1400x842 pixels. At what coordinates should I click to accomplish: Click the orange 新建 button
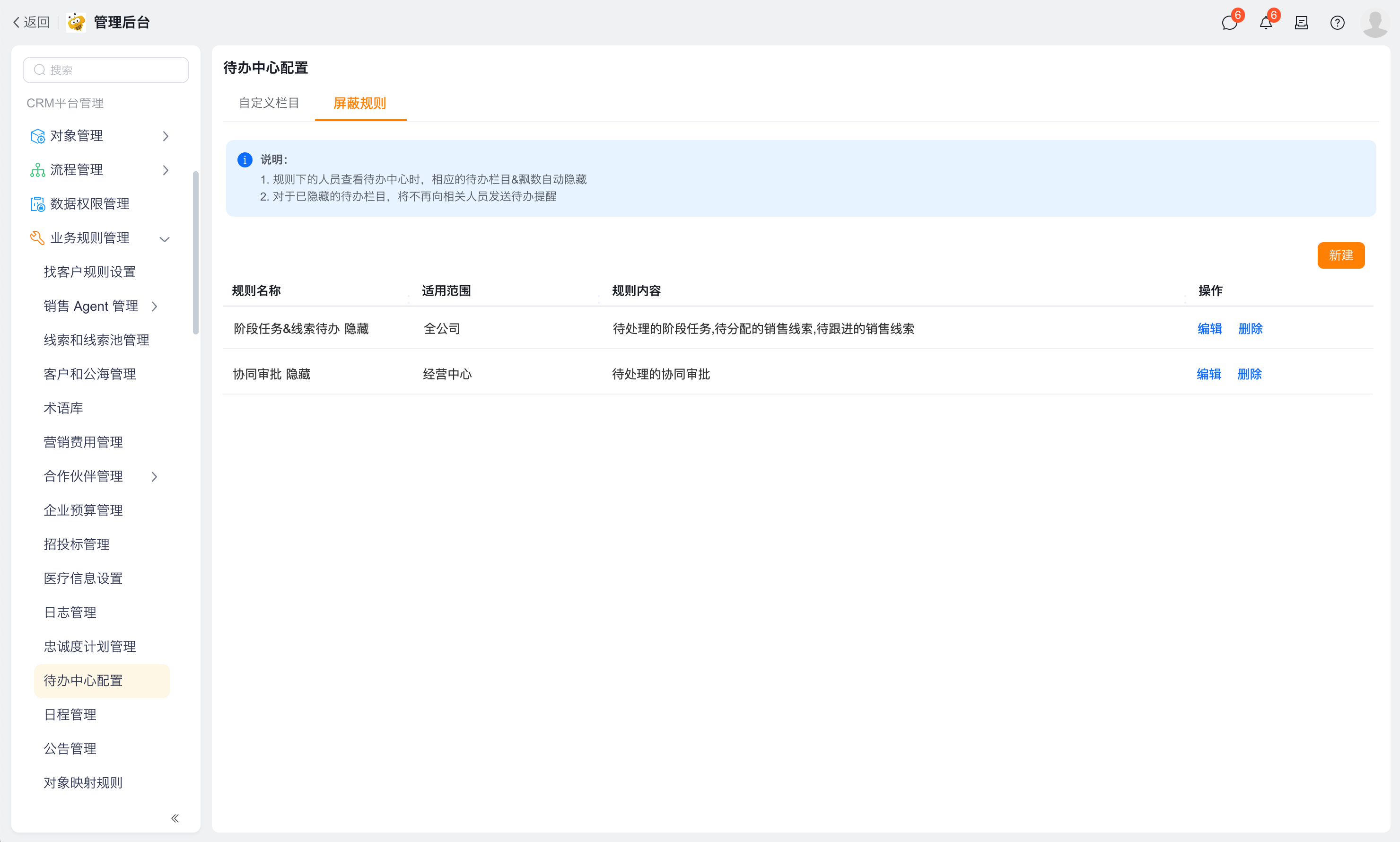click(x=1340, y=255)
